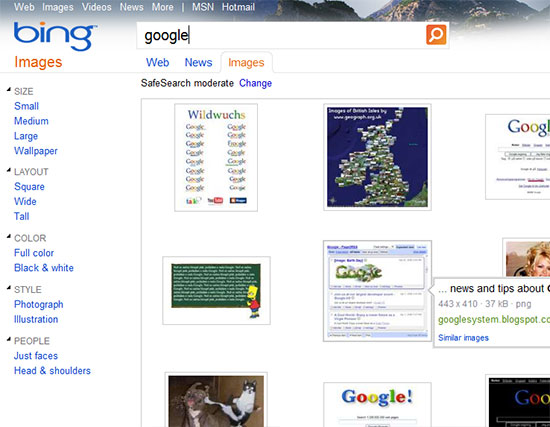Image resolution: width=550 pixels, height=427 pixels.
Task: Click the 443 x 410 image details text
Action: coord(485,304)
